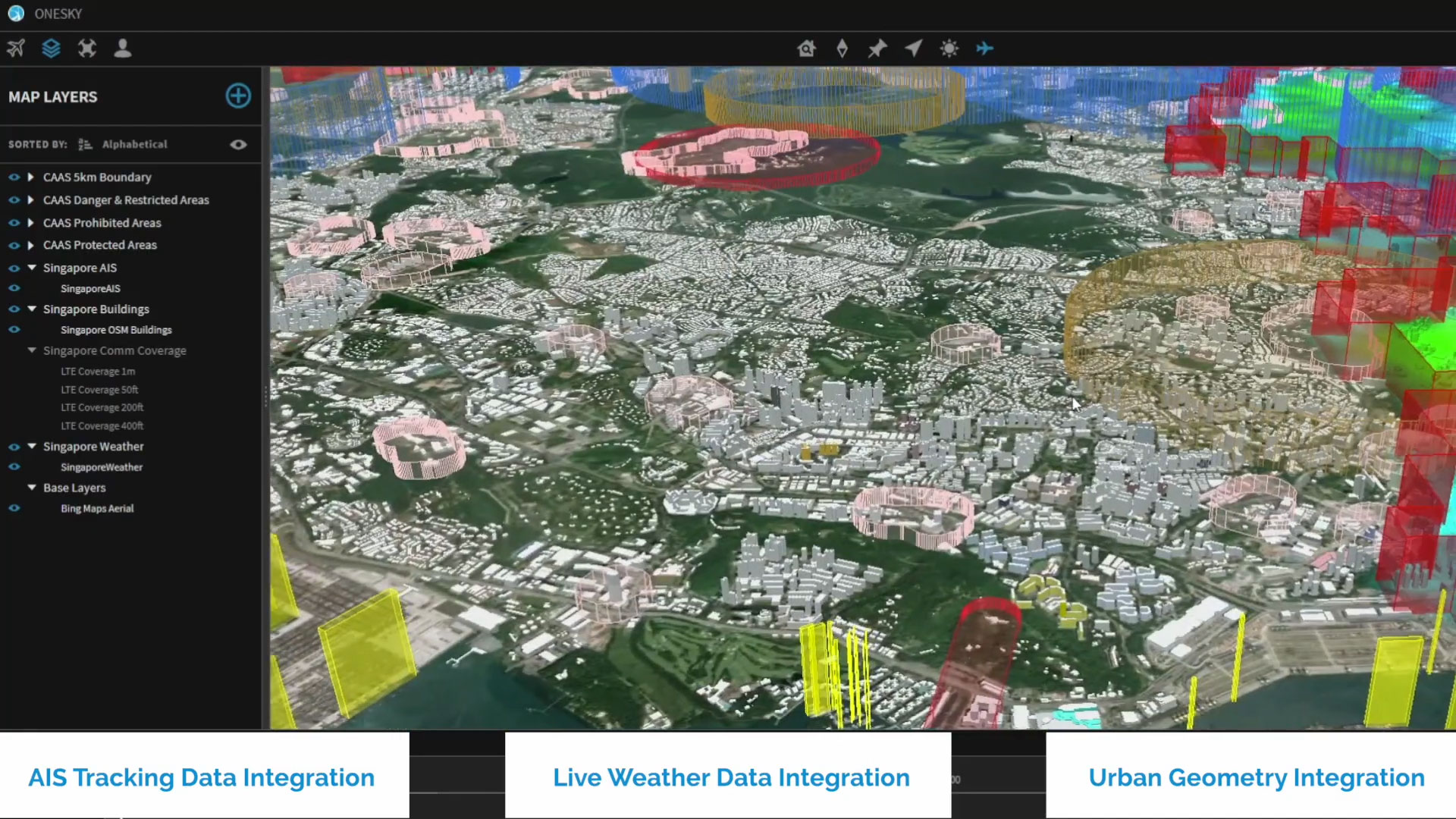
Task: Select the Map Layers stack icon
Action: point(51,49)
